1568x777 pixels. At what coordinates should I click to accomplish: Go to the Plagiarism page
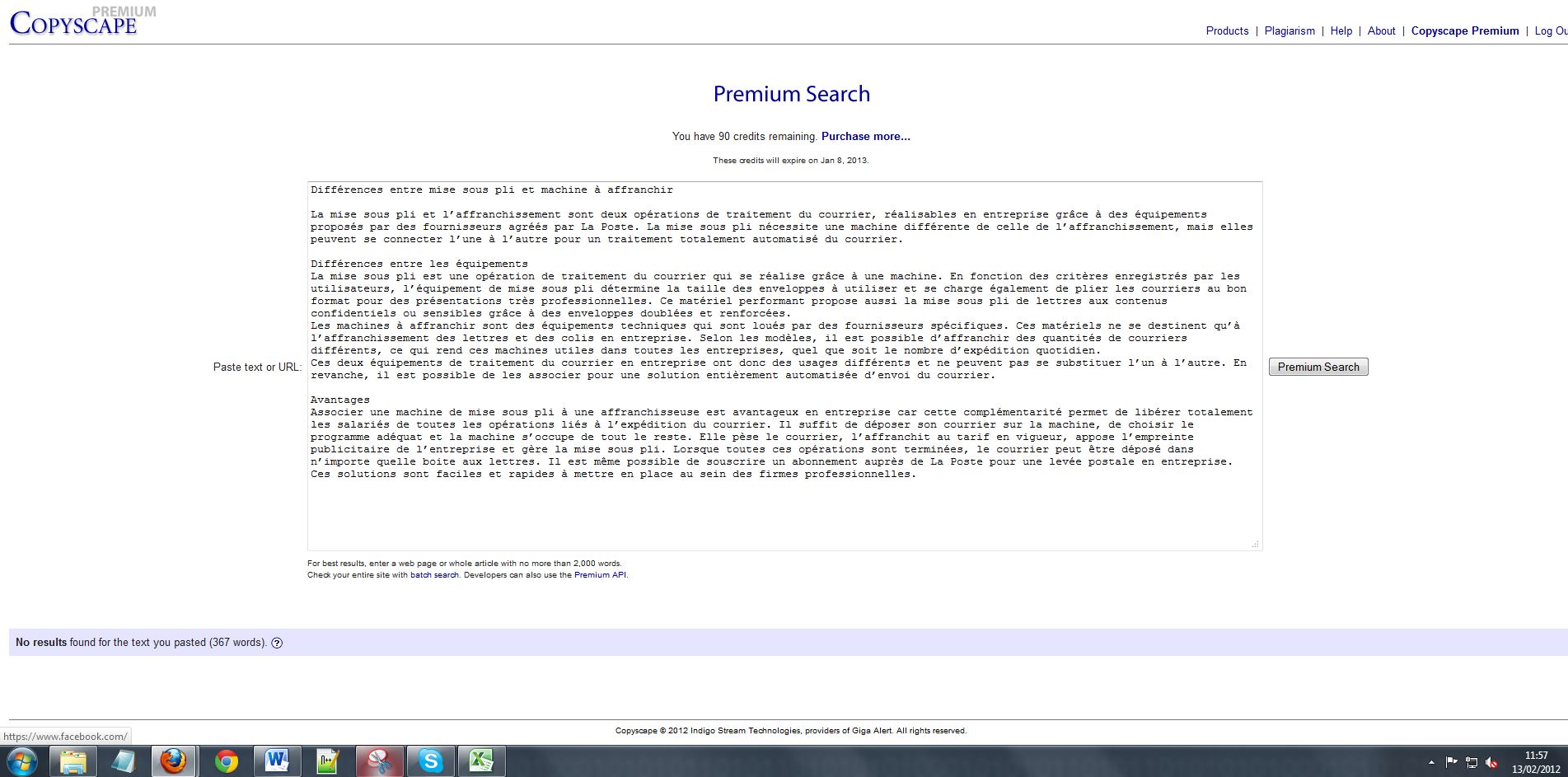1290,31
